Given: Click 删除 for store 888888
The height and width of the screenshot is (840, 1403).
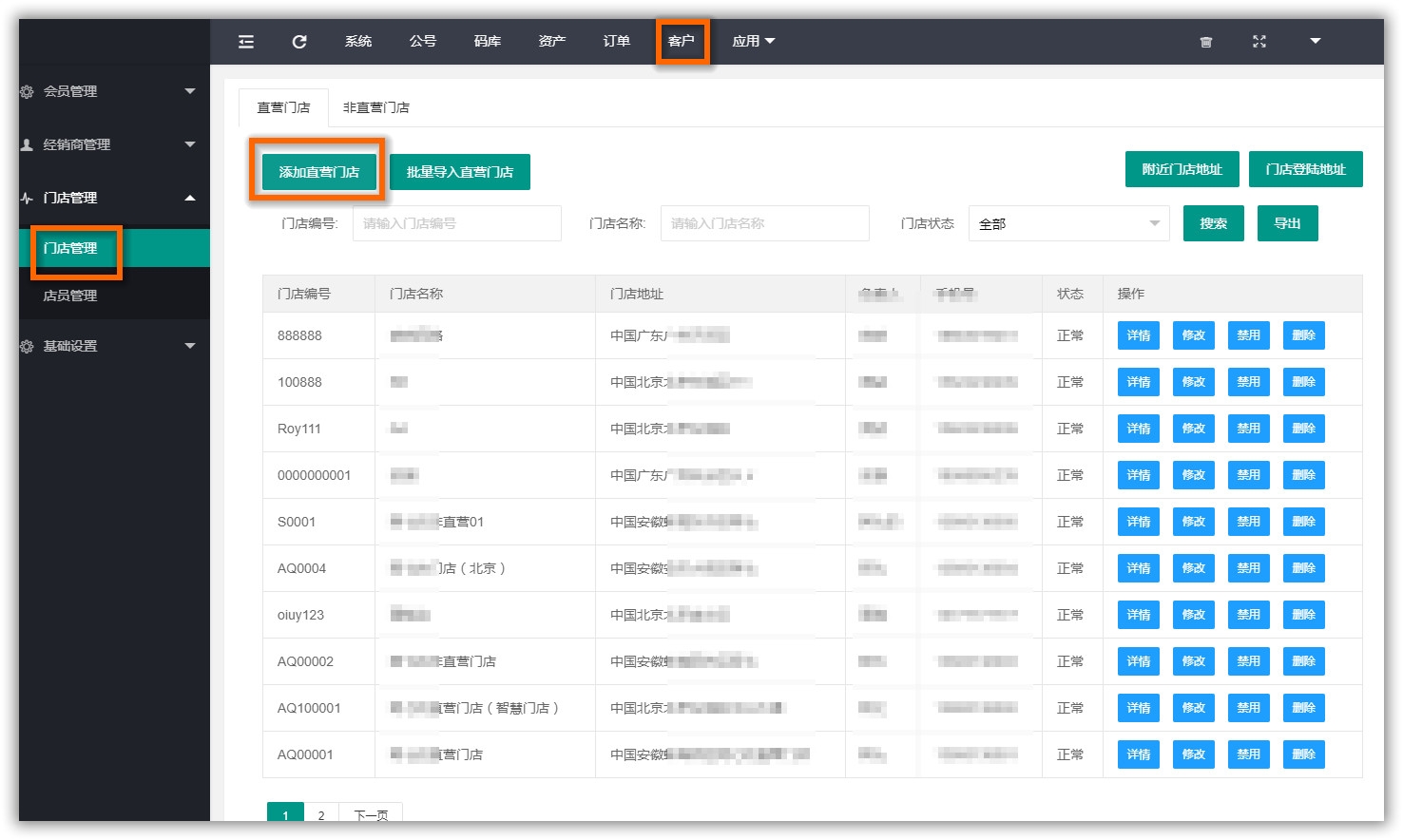Looking at the screenshot, I should [1304, 335].
